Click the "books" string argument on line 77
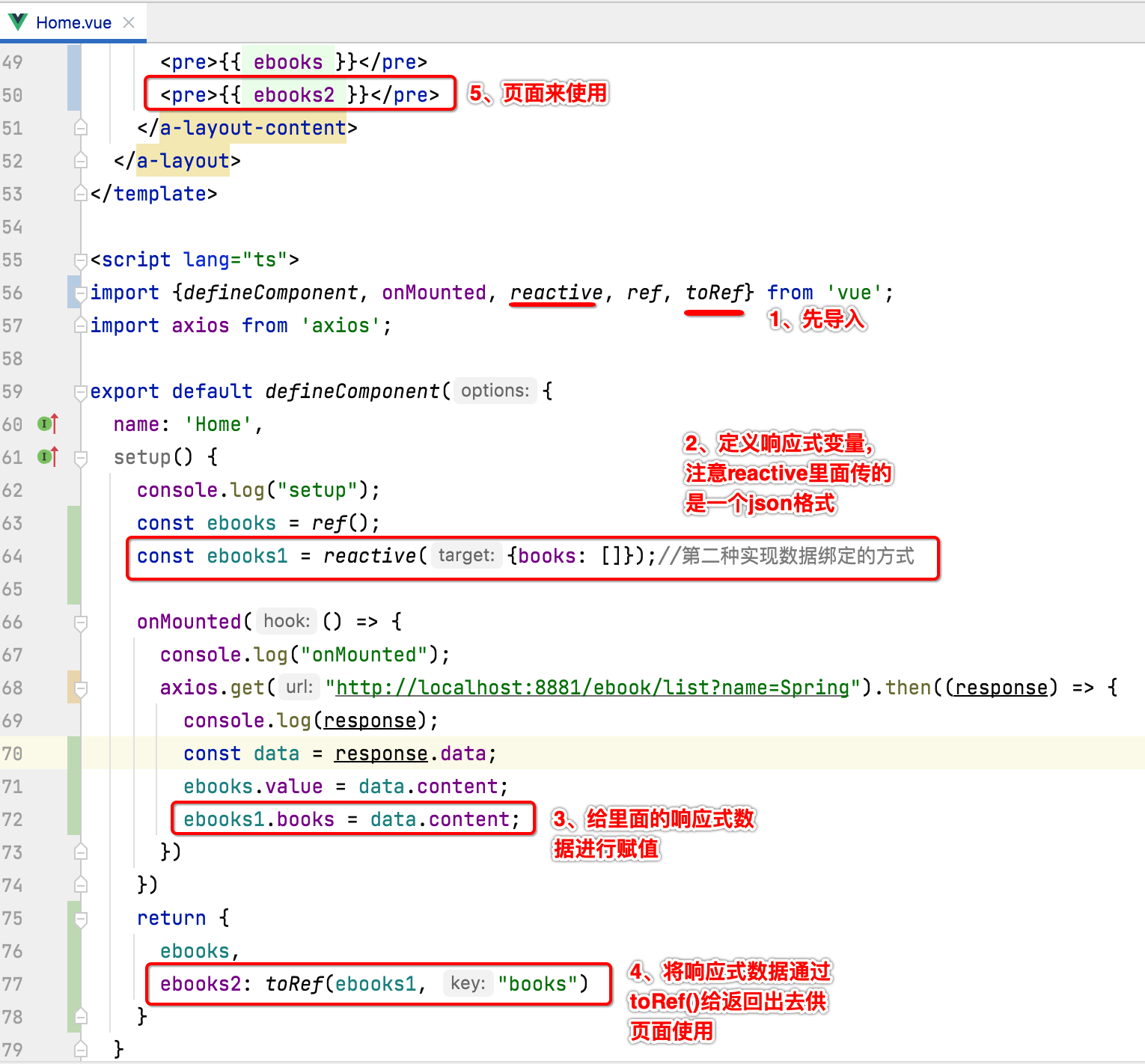Image resolution: width=1145 pixels, height=1064 pixels. 537,984
